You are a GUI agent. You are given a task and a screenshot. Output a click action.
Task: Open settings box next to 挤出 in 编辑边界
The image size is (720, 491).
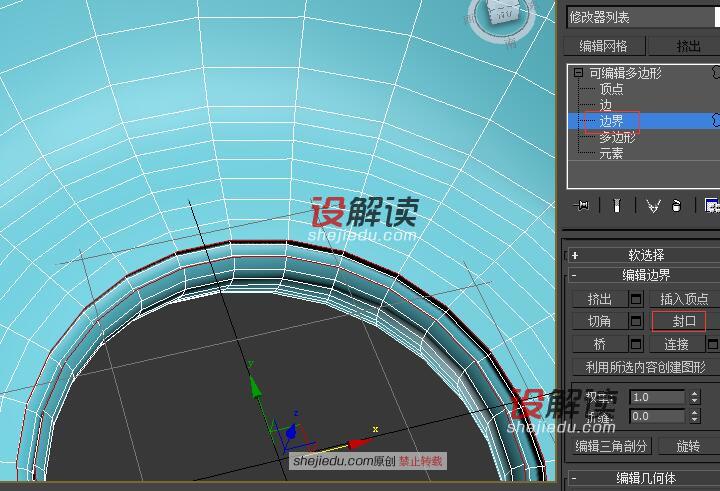[x=636, y=299]
